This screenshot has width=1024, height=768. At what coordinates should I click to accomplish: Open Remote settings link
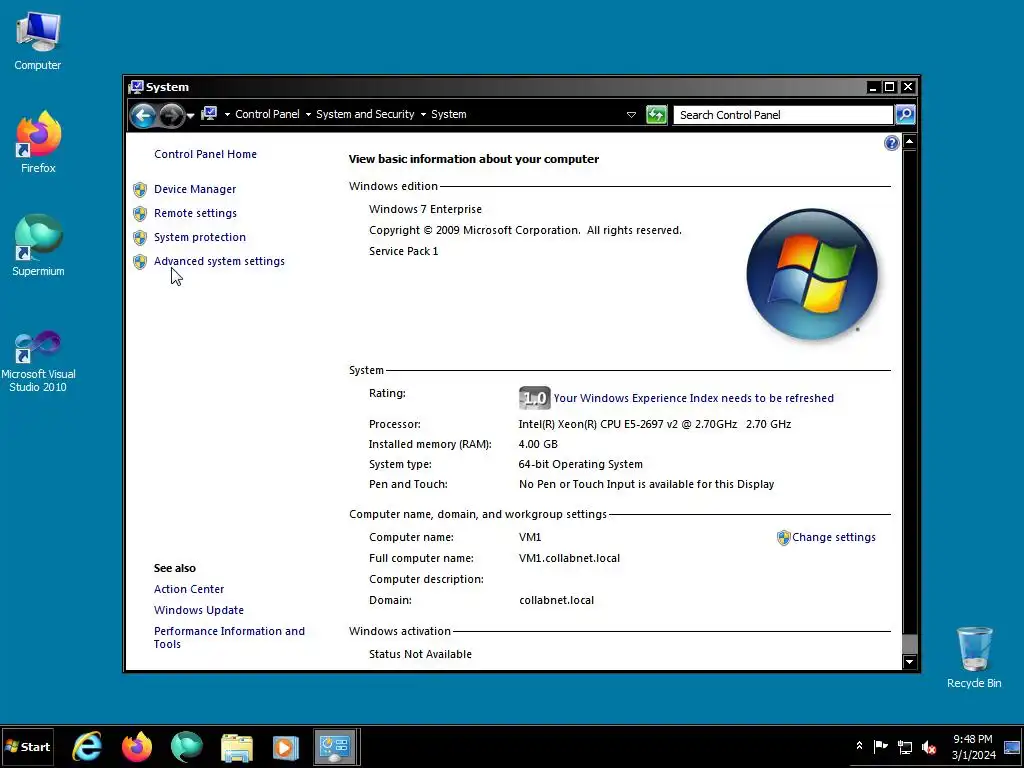pyautogui.click(x=195, y=213)
